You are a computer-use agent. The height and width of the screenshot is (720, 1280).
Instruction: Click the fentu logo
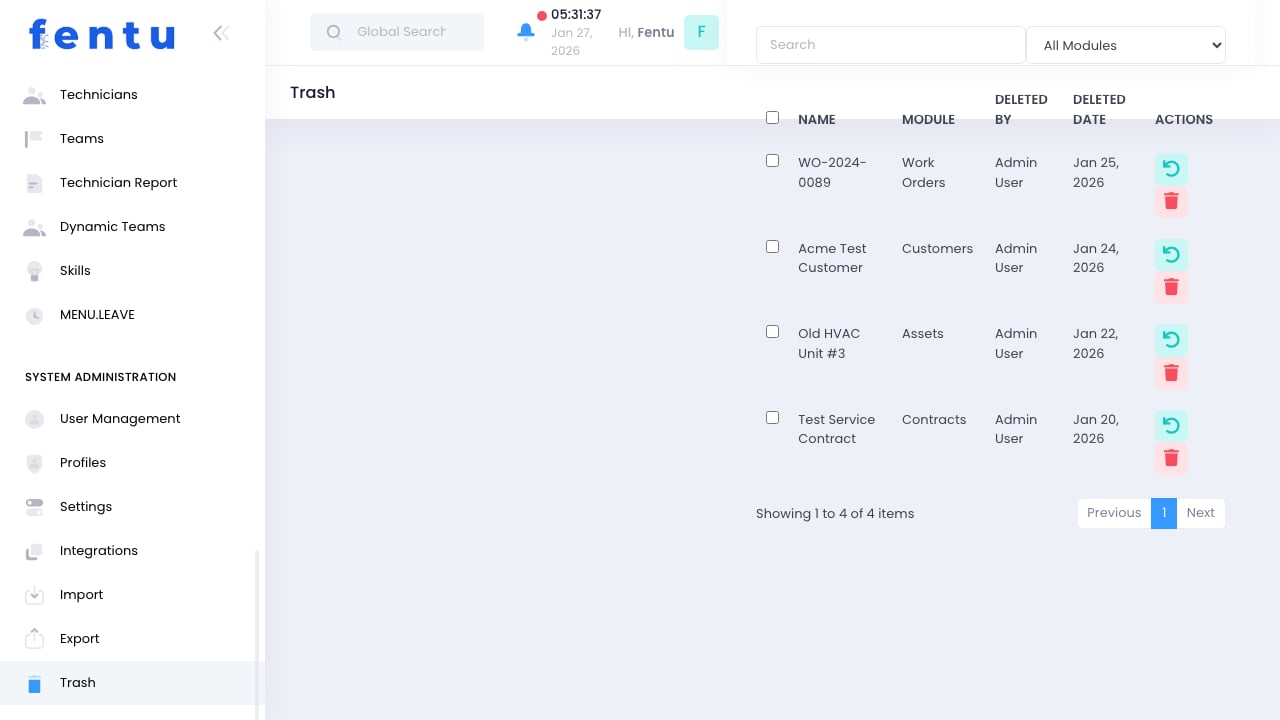click(102, 35)
